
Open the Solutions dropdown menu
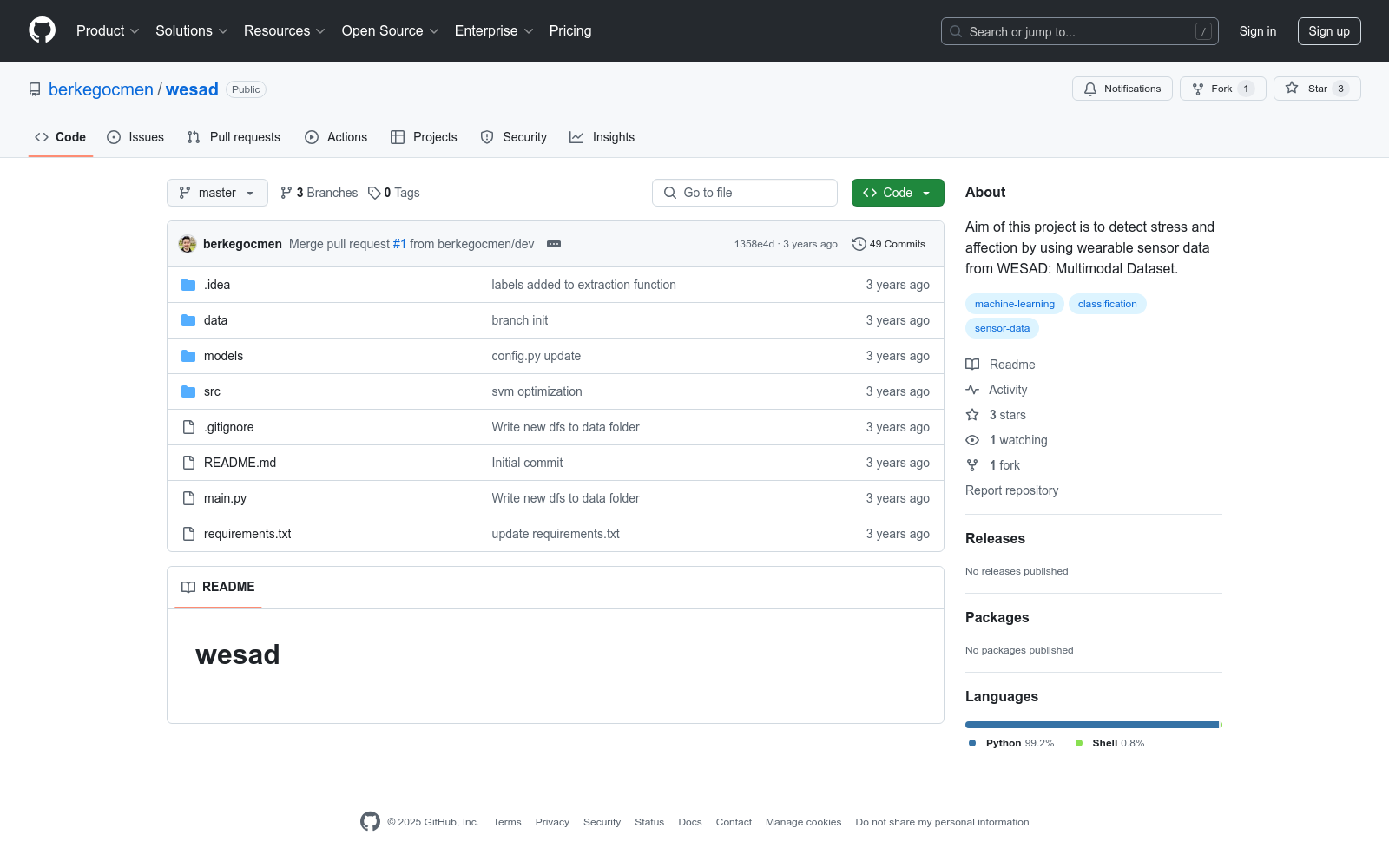click(x=192, y=30)
